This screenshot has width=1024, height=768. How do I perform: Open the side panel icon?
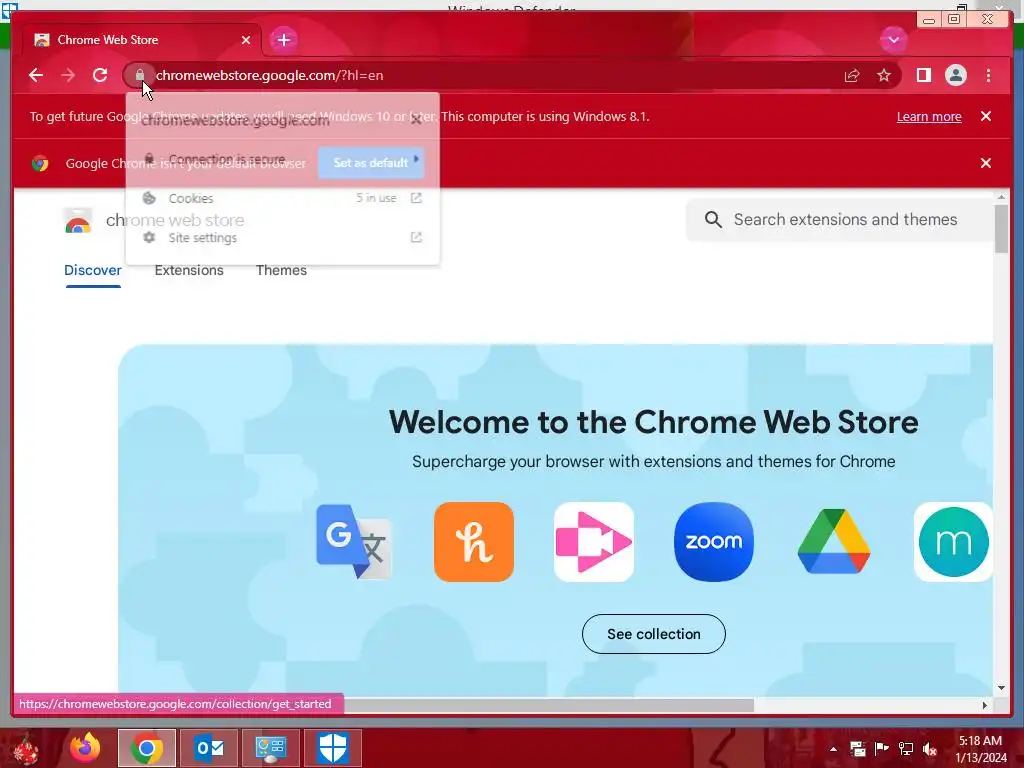(923, 76)
